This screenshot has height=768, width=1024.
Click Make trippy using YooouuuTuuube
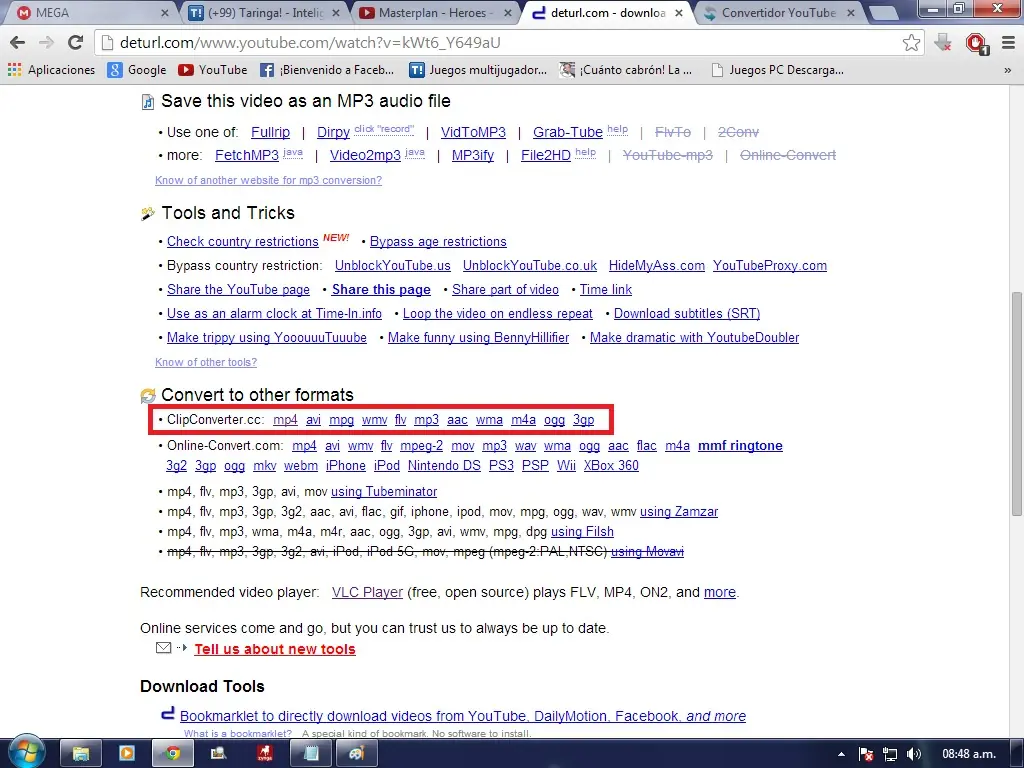tap(266, 338)
